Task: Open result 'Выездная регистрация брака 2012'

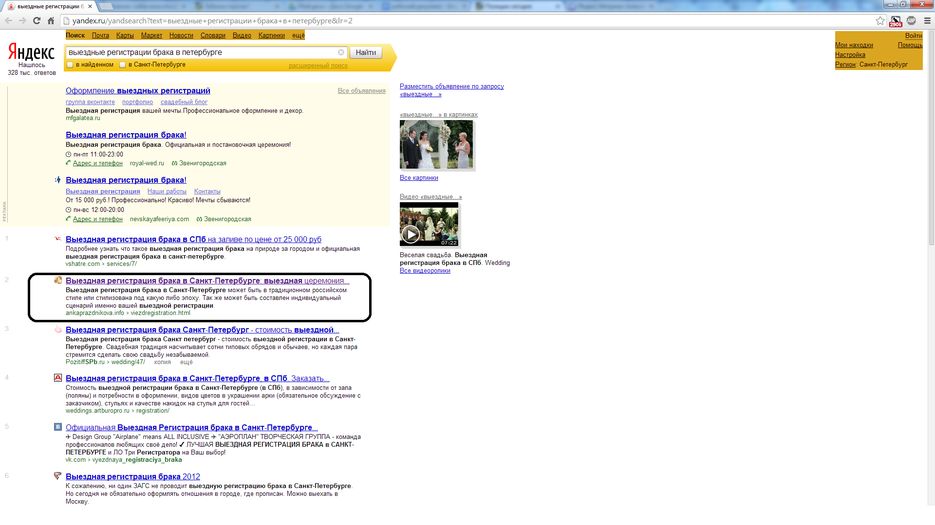Action: pyautogui.click(x=133, y=476)
